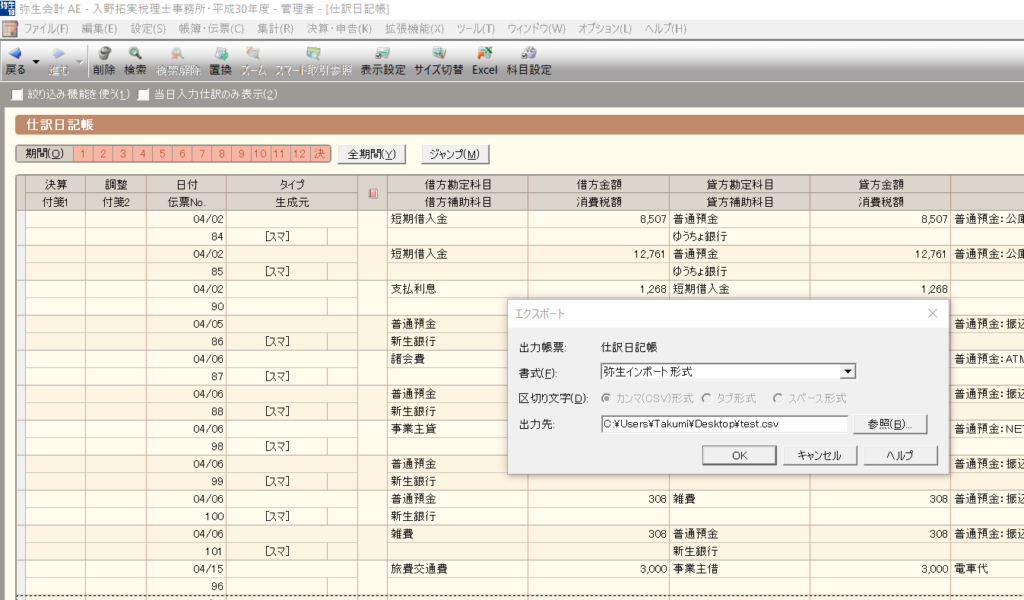Open the ファイル(F) menu
Screen dimensions: 1024x600
[x=46, y=29]
